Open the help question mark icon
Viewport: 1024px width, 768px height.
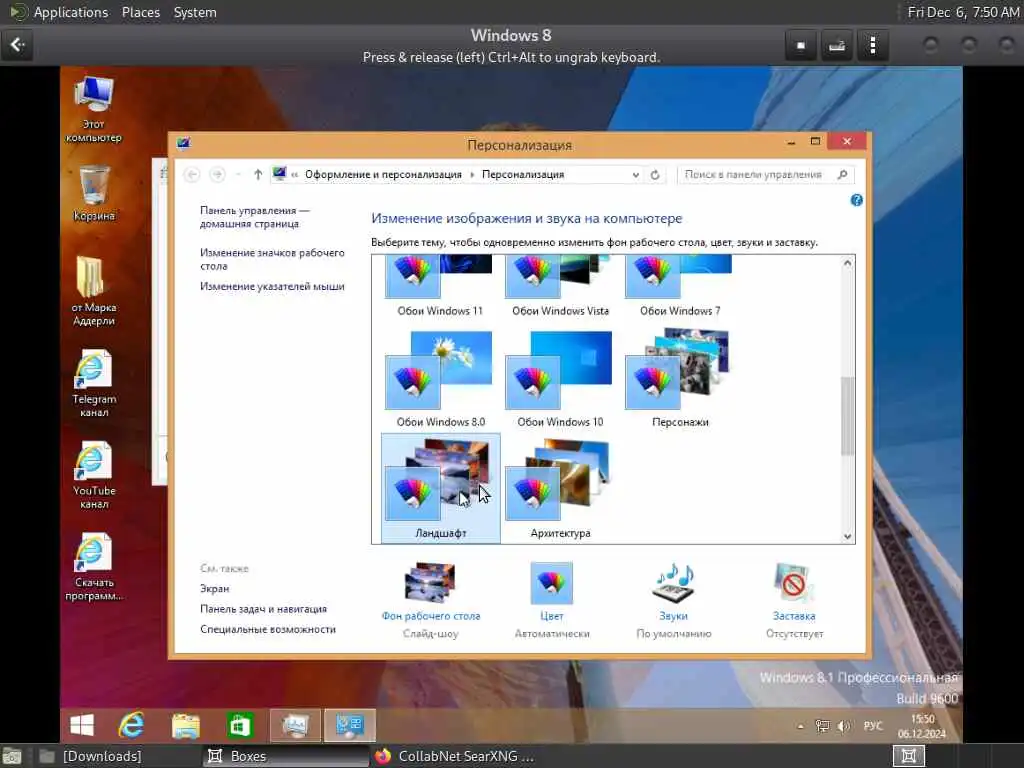tap(856, 200)
